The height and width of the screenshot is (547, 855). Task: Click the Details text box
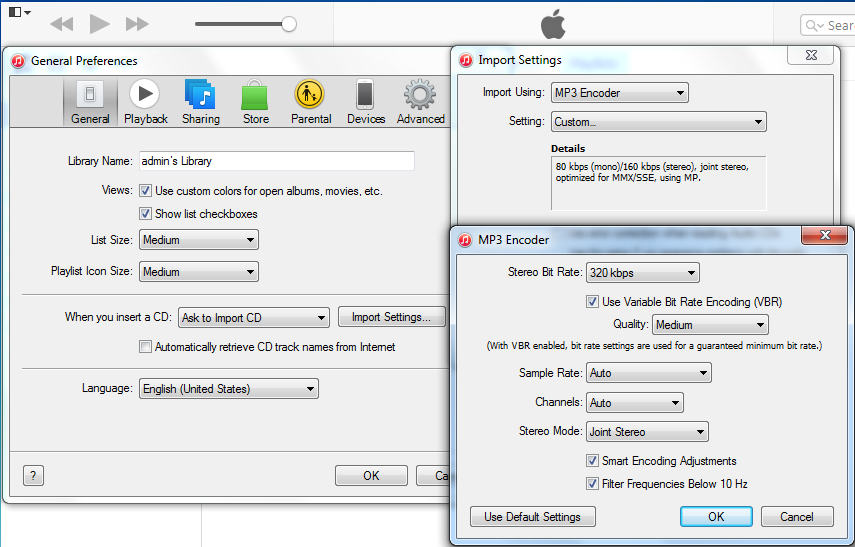tap(659, 183)
